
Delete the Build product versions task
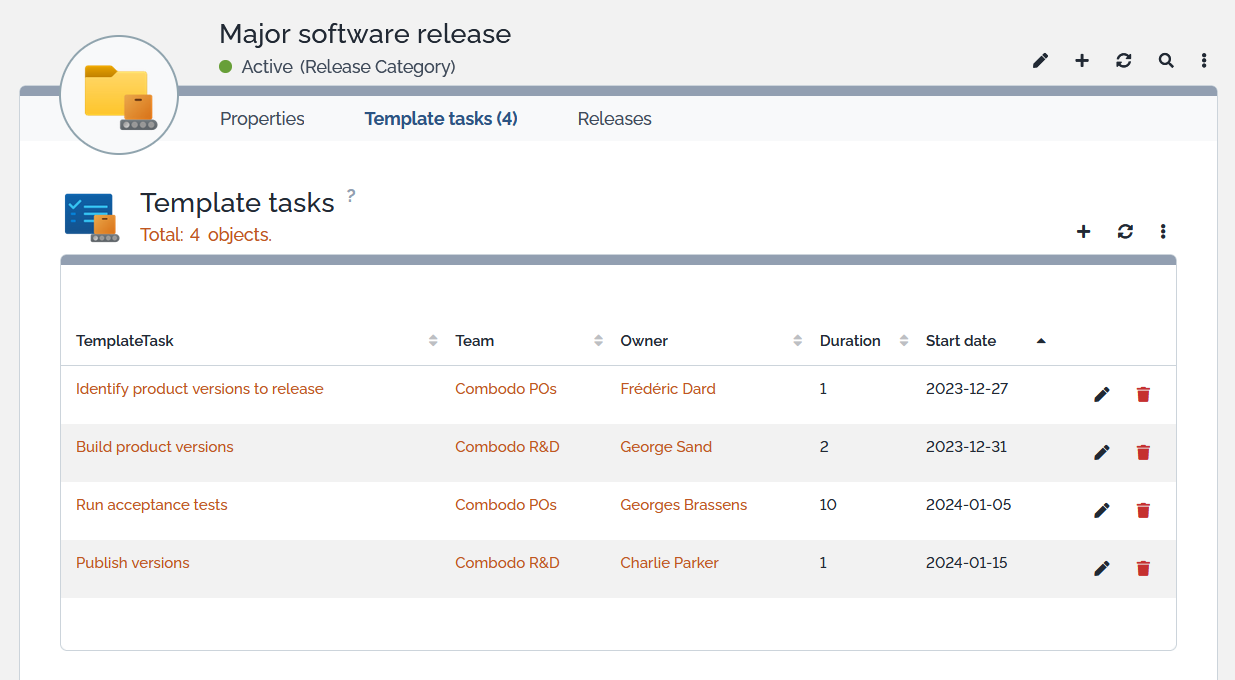[x=1143, y=453]
